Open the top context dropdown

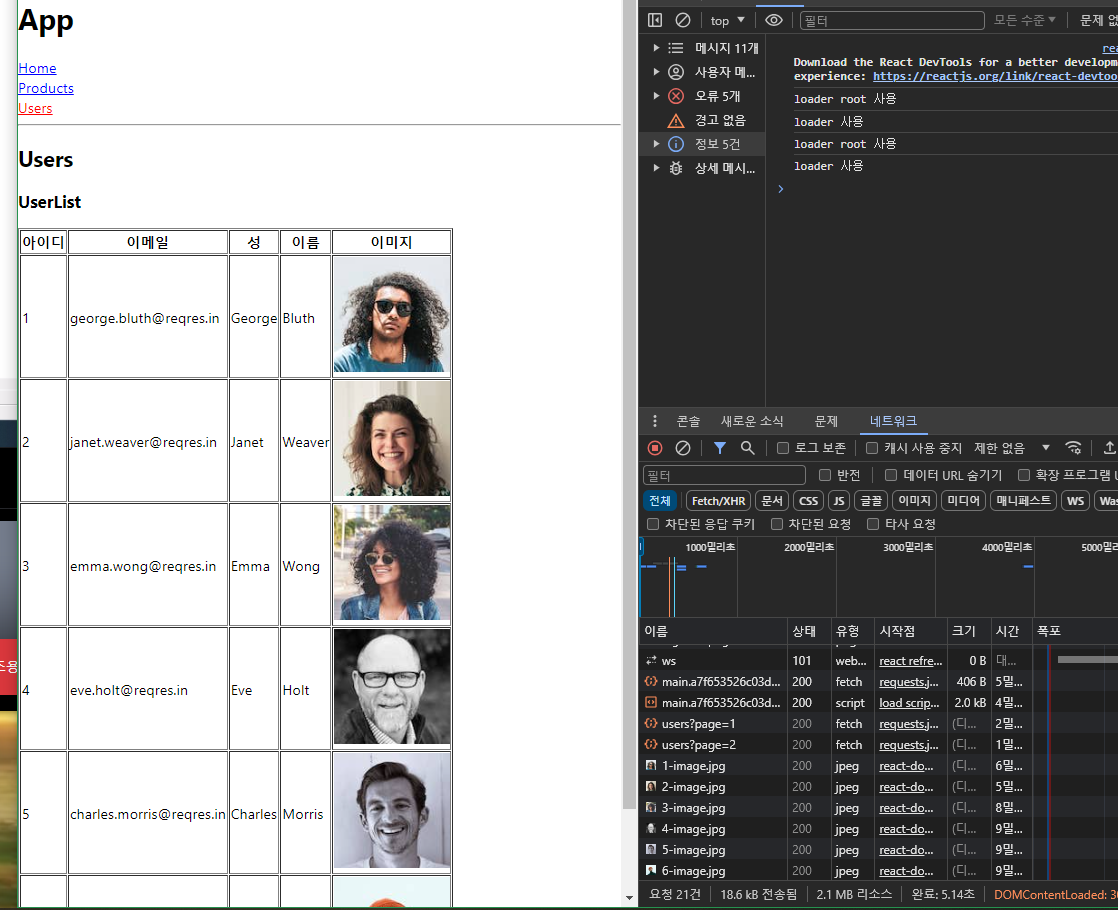[727, 21]
